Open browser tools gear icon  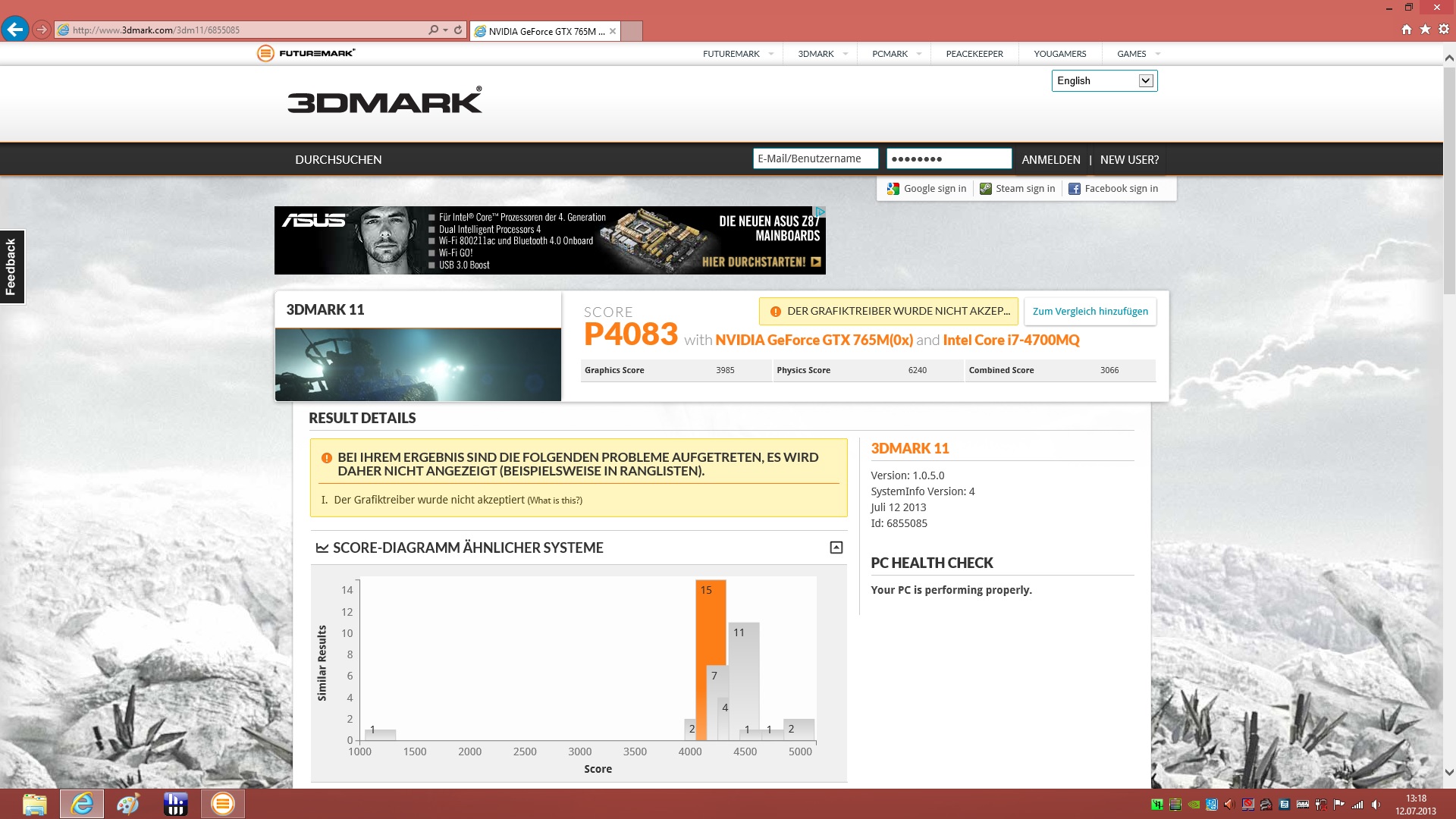(1444, 30)
